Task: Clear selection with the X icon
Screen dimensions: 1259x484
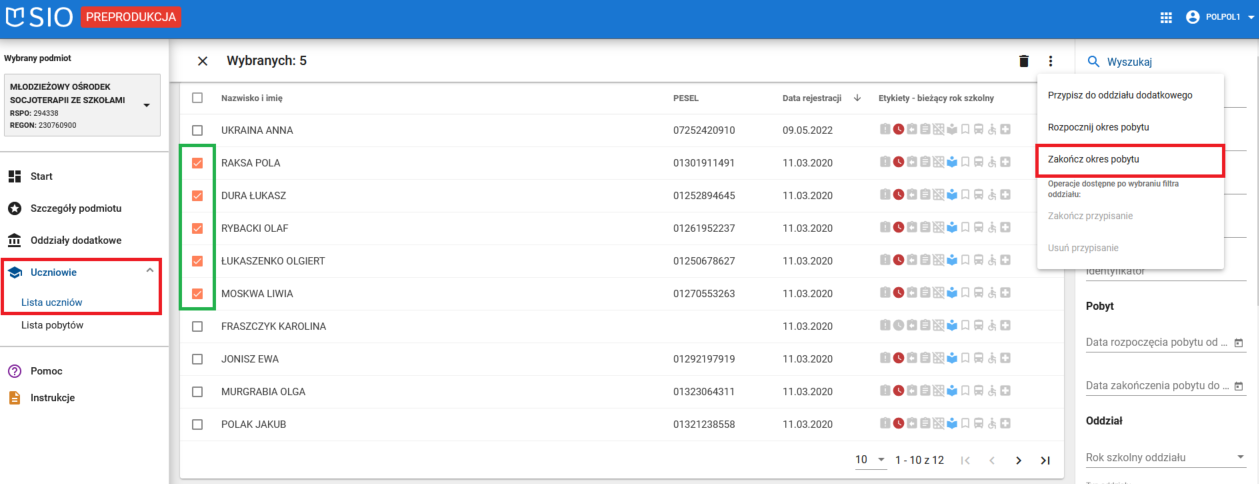Action: (202, 61)
